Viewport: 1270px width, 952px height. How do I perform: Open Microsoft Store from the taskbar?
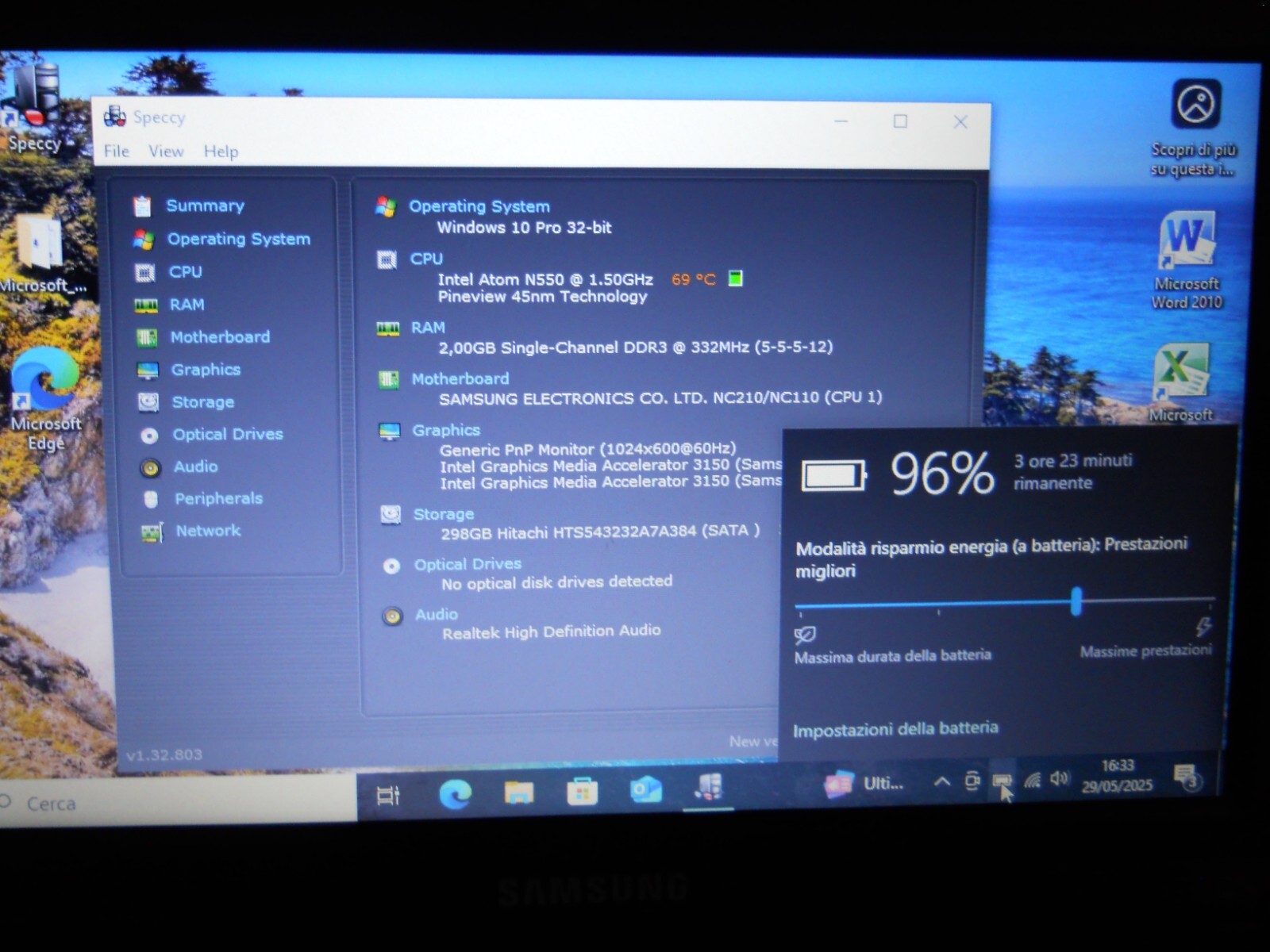coord(583,792)
